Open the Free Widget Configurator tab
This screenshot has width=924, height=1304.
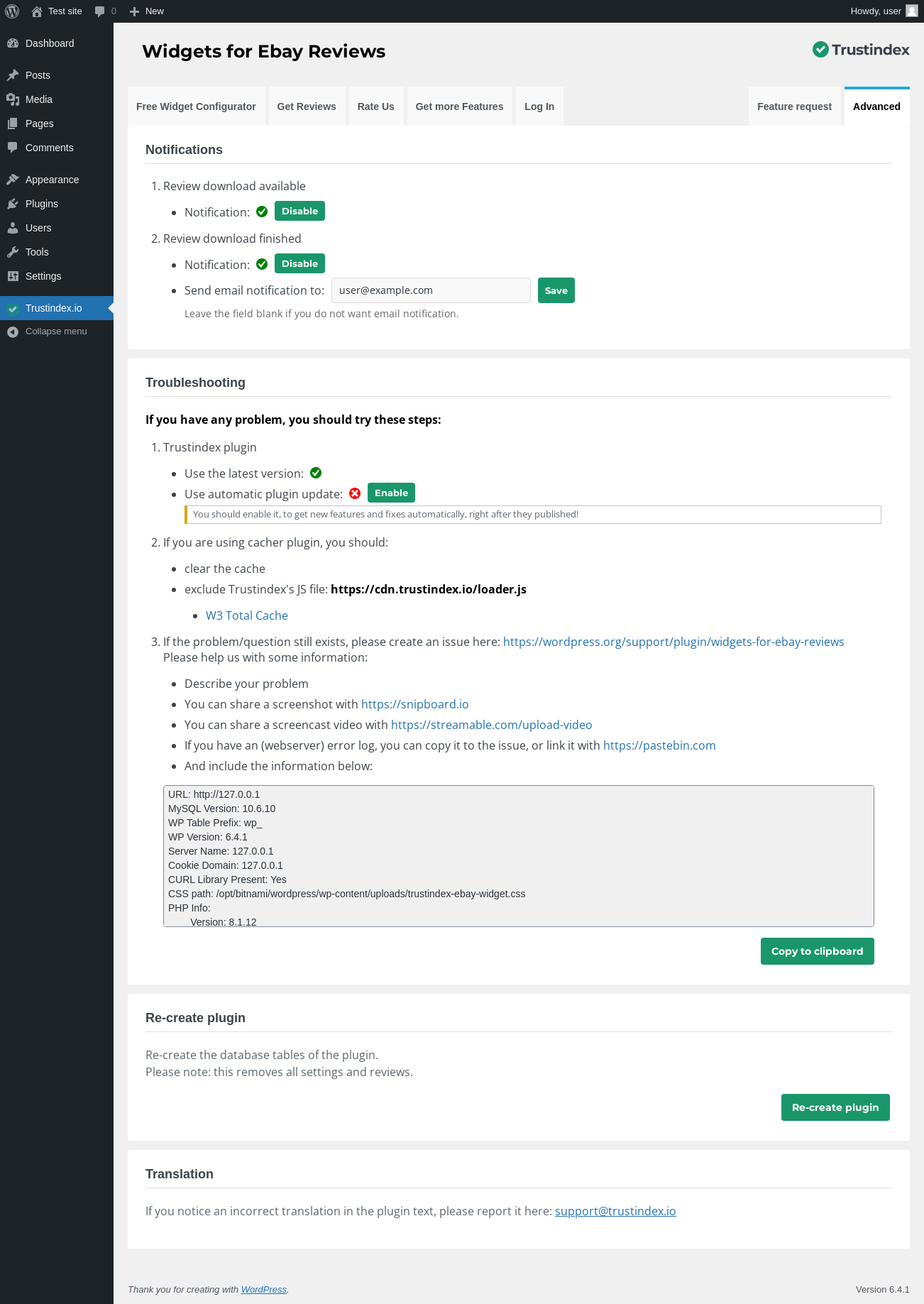(196, 106)
